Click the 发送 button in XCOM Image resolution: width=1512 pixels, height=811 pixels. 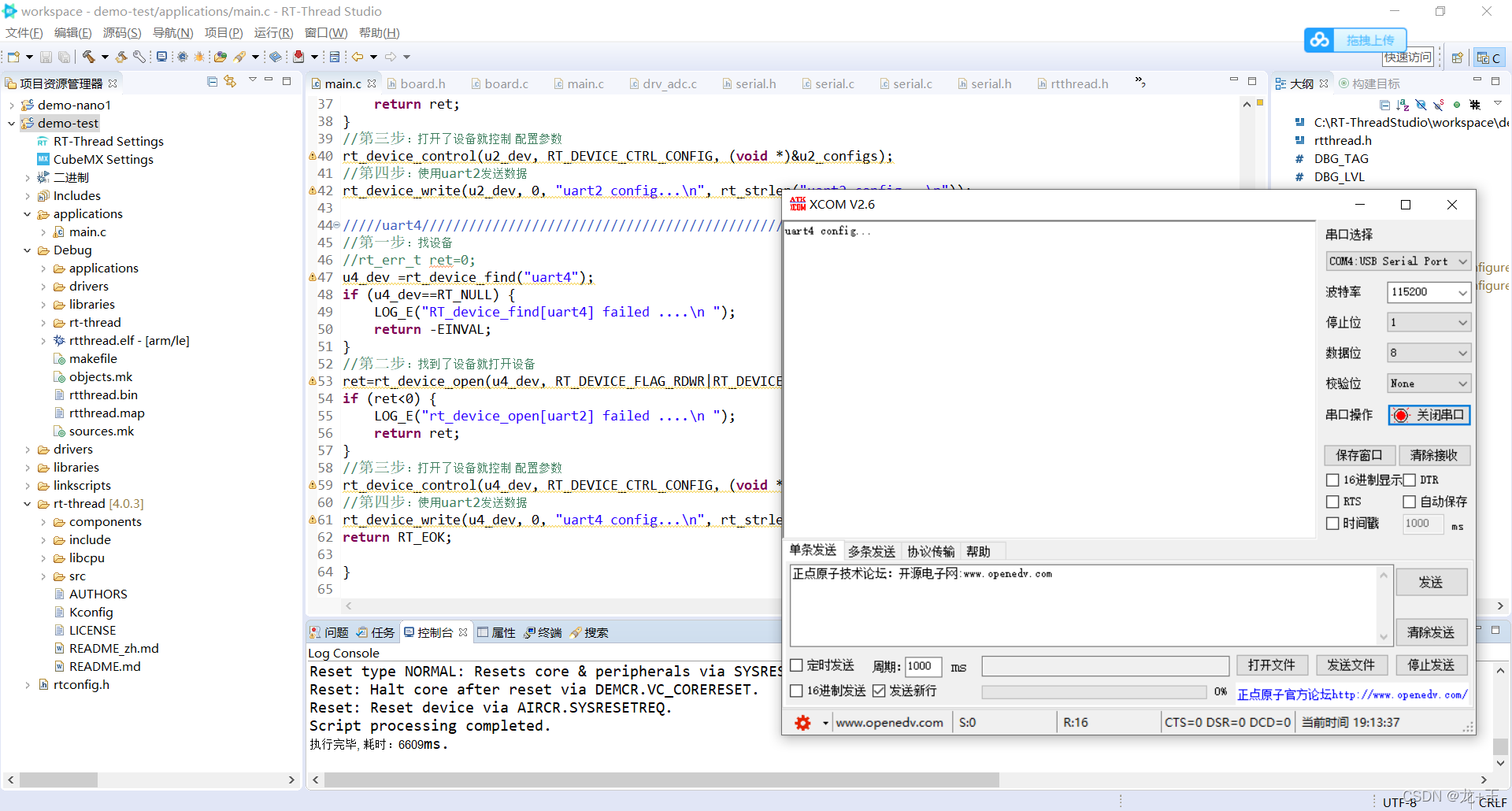pos(1431,582)
